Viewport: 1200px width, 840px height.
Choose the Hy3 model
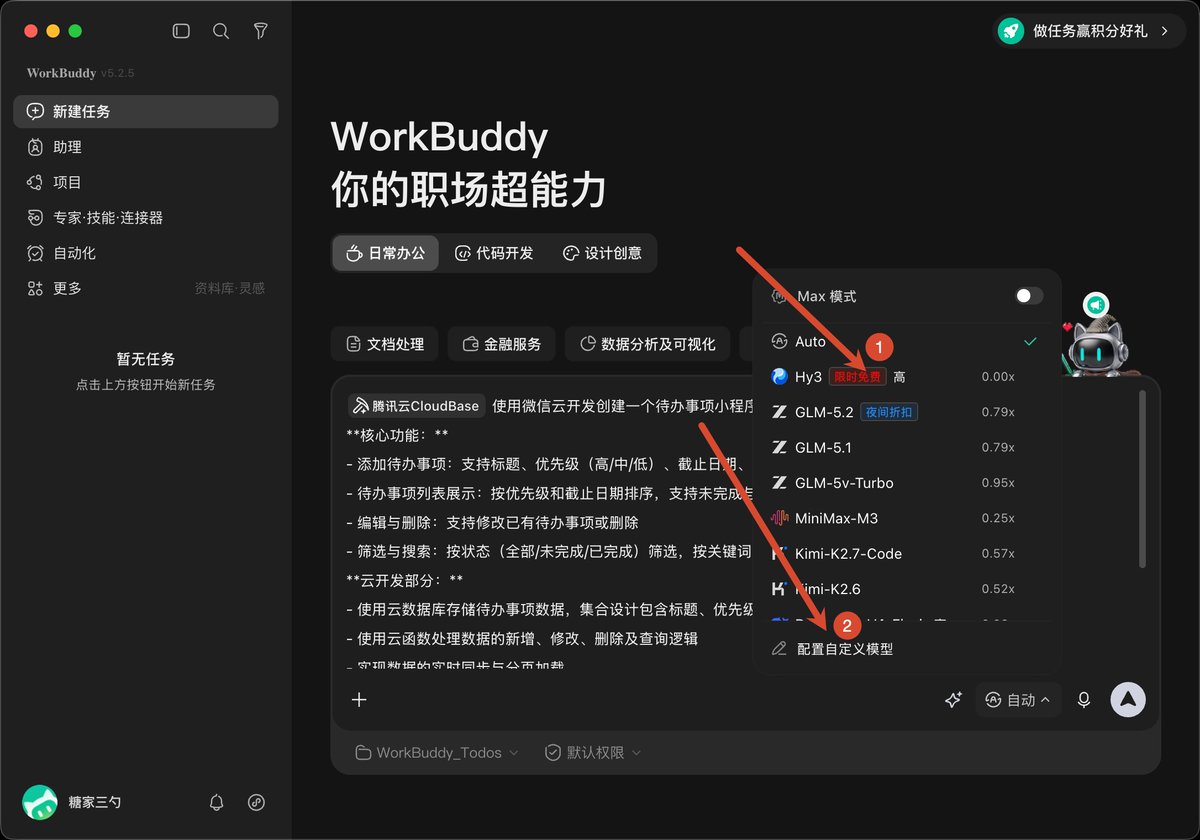[905, 377]
